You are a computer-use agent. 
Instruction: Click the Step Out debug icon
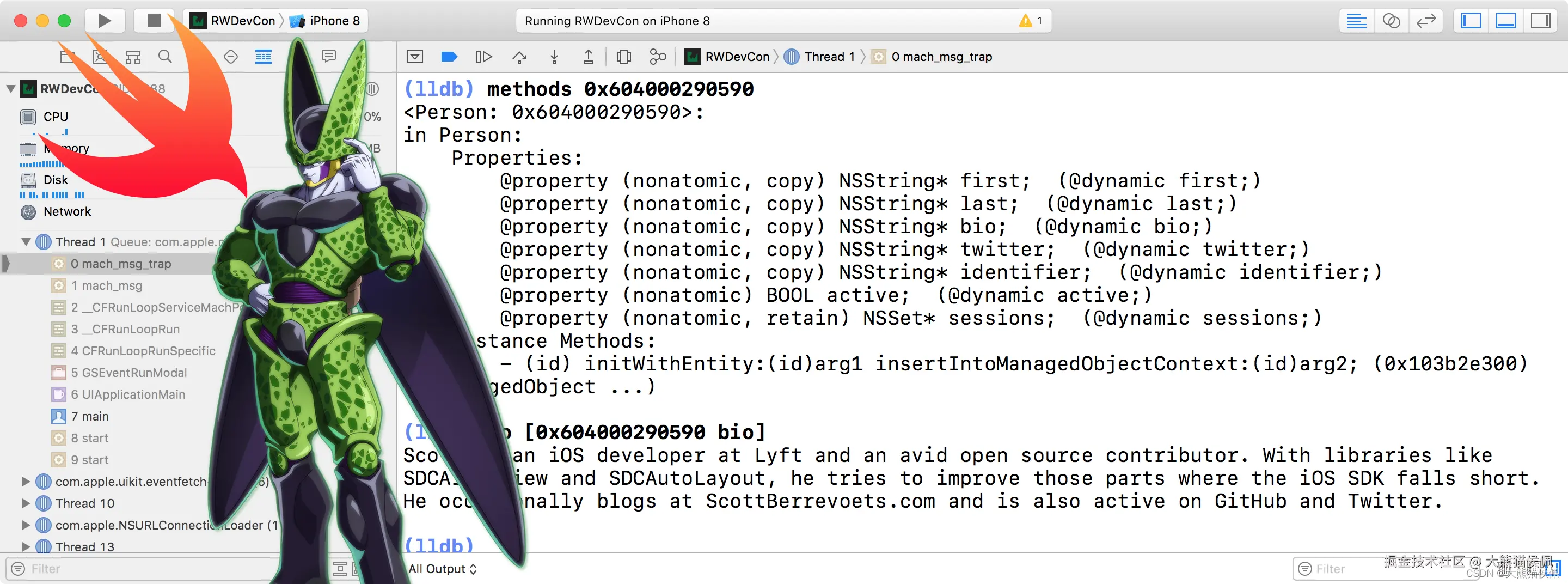point(588,57)
